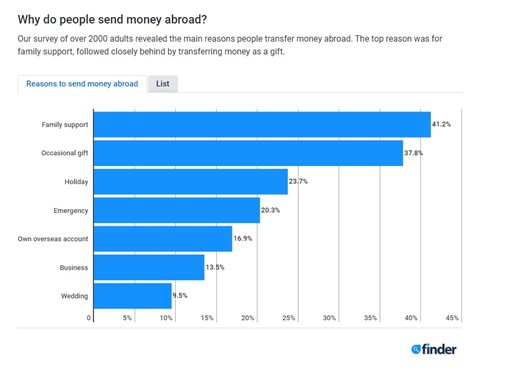Viewport: 510px width, 380px height.
Task: Click the 23.7% value label
Action: tap(298, 181)
